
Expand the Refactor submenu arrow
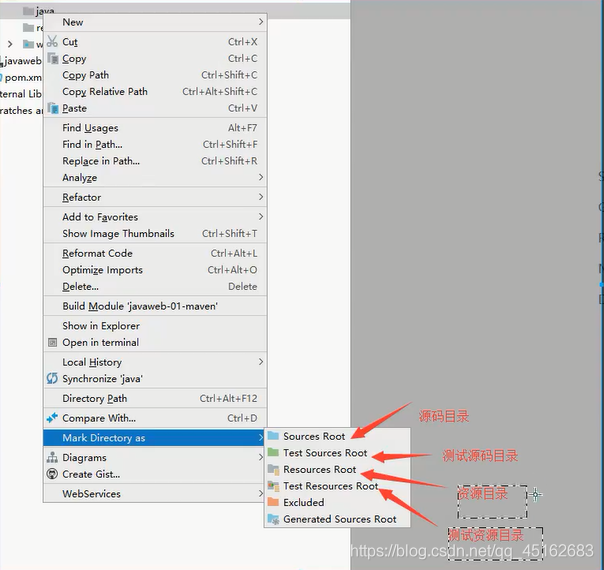pyautogui.click(x=261, y=197)
